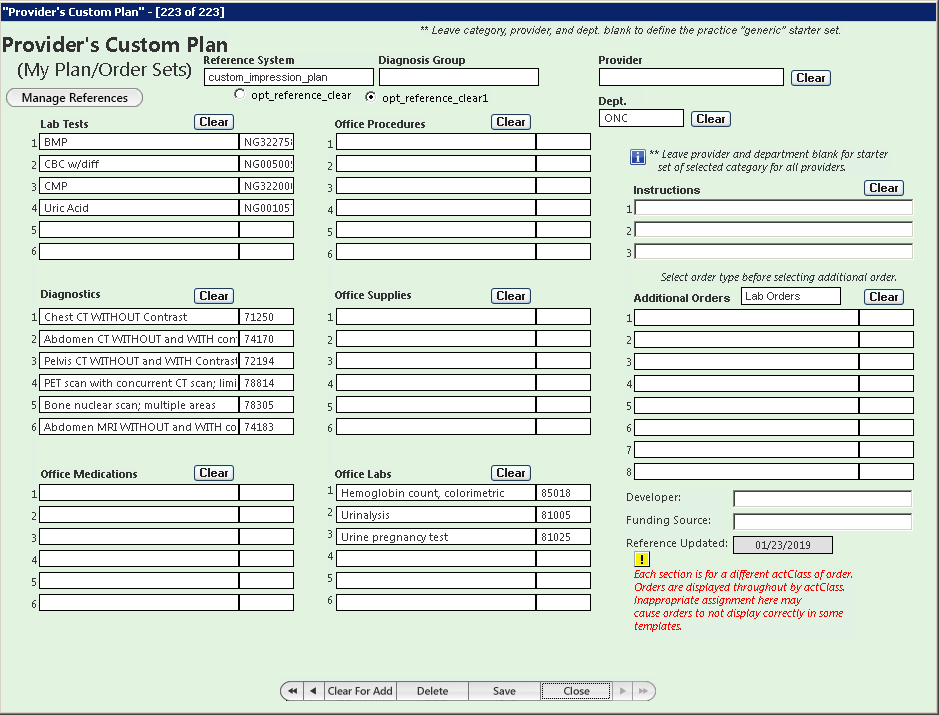The image size is (939, 715).
Task: Click Office Procedures row 1 field
Action: point(436,142)
